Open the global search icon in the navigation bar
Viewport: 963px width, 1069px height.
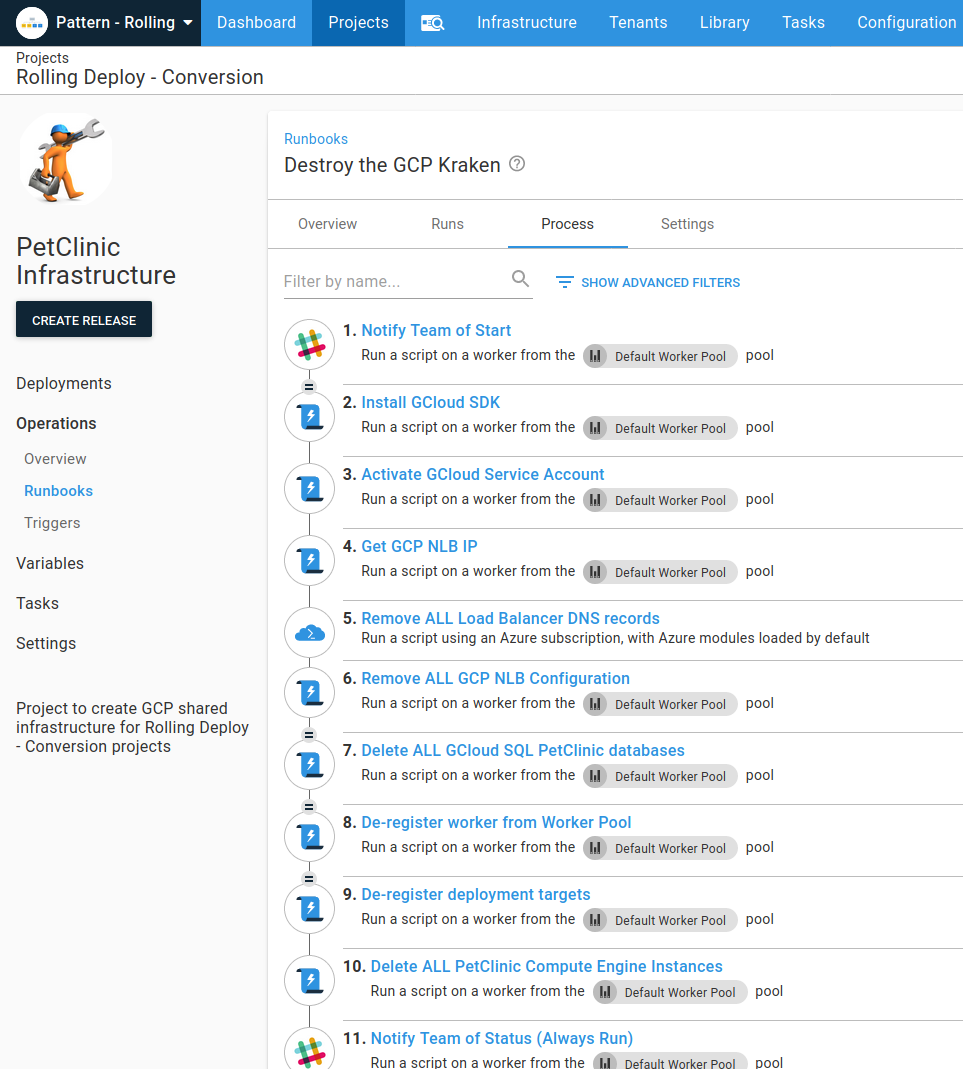432,22
